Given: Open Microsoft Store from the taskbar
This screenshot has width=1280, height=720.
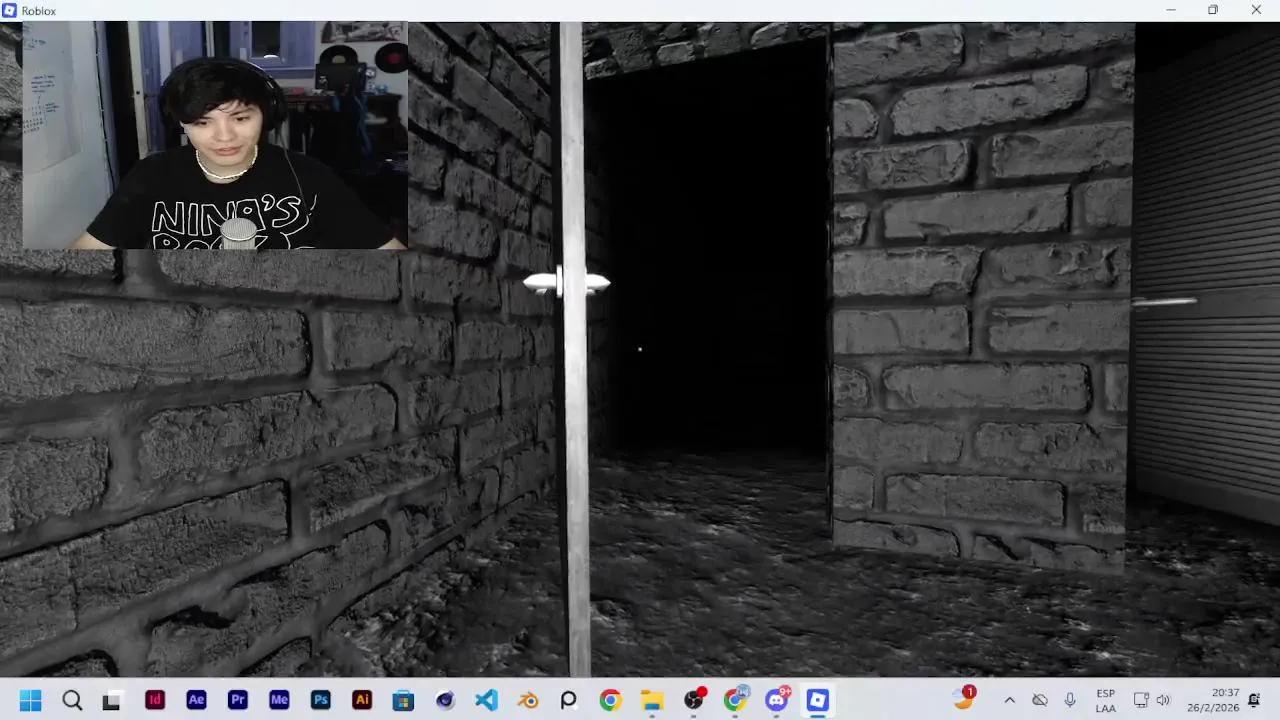Looking at the screenshot, I should (x=403, y=700).
